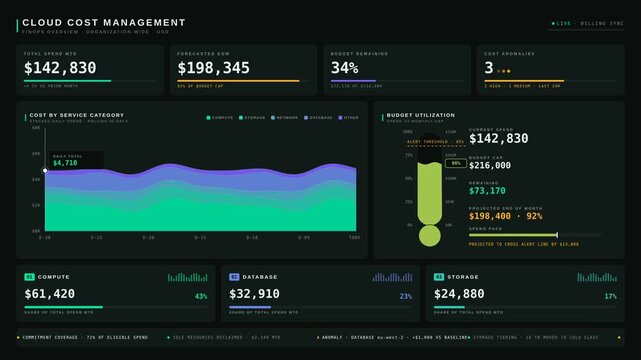
Task: Click the anomaly severity dots beside 3
Action: [x=504, y=71]
